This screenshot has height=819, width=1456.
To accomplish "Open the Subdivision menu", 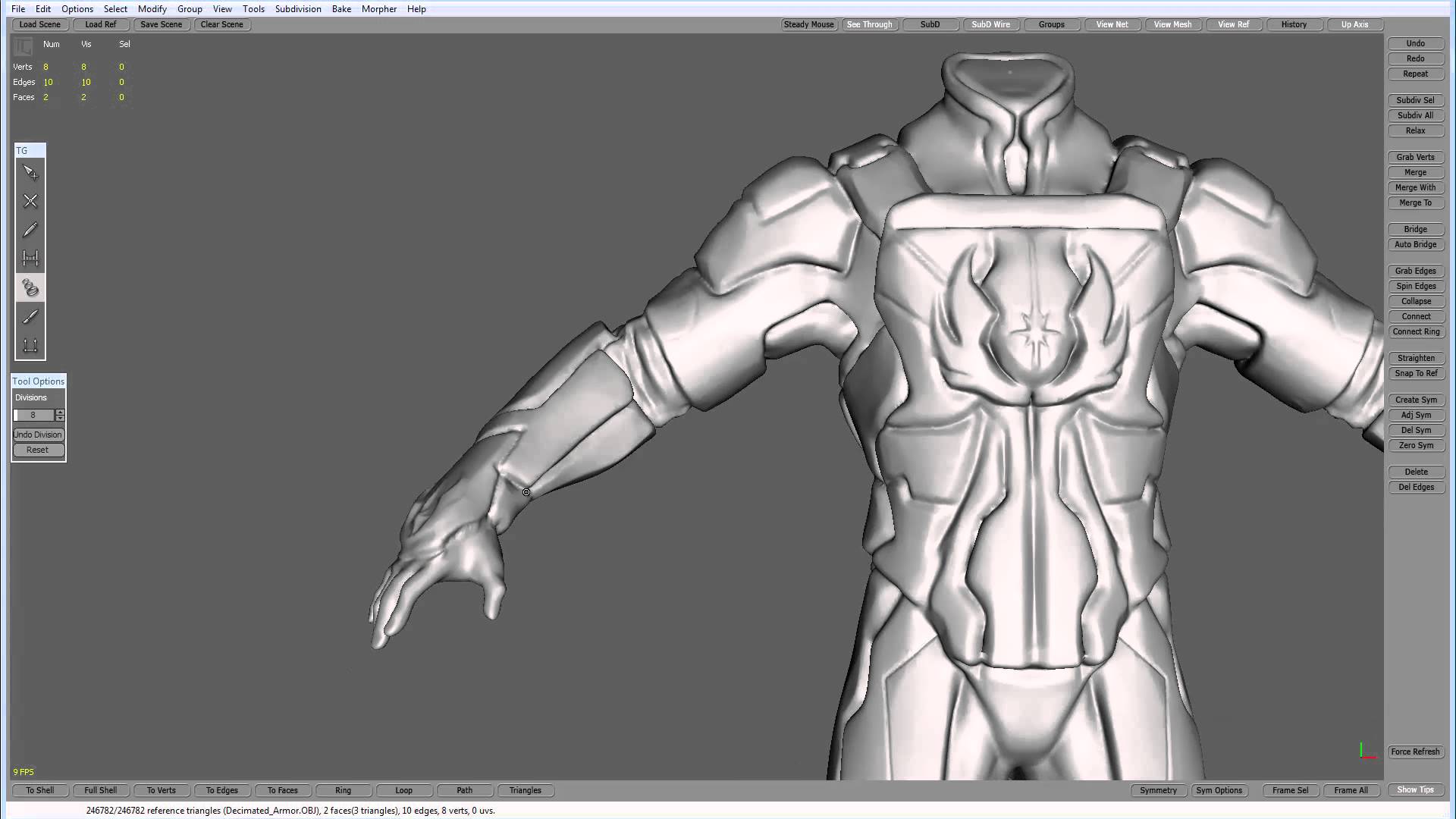I will pos(298,9).
